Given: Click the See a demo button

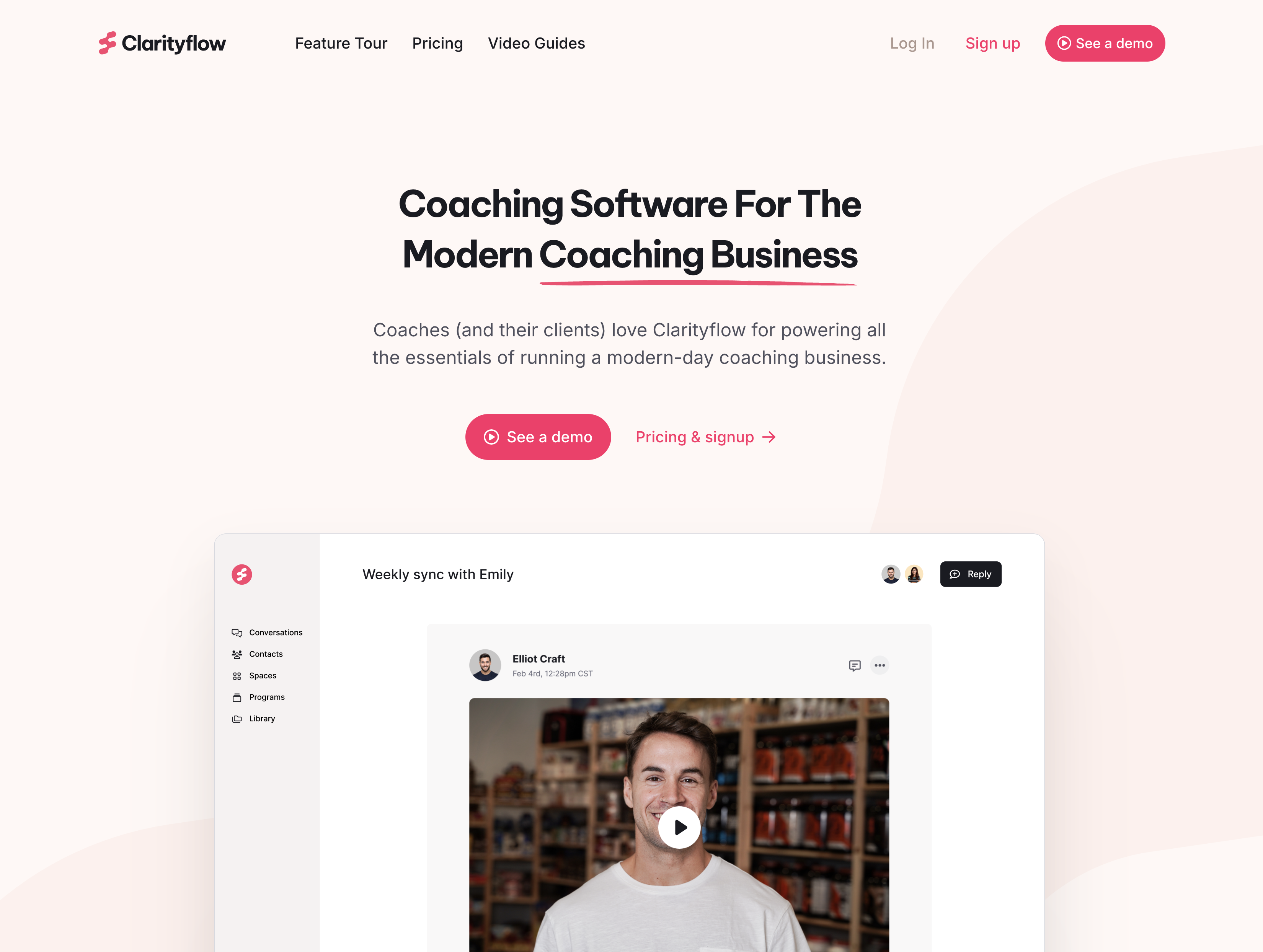Looking at the screenshot, I should tap(537, 436).
